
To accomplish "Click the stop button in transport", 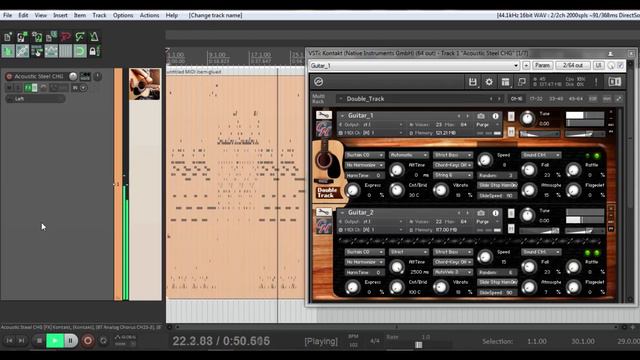I will pyautogui.click(x=39, y=340).
